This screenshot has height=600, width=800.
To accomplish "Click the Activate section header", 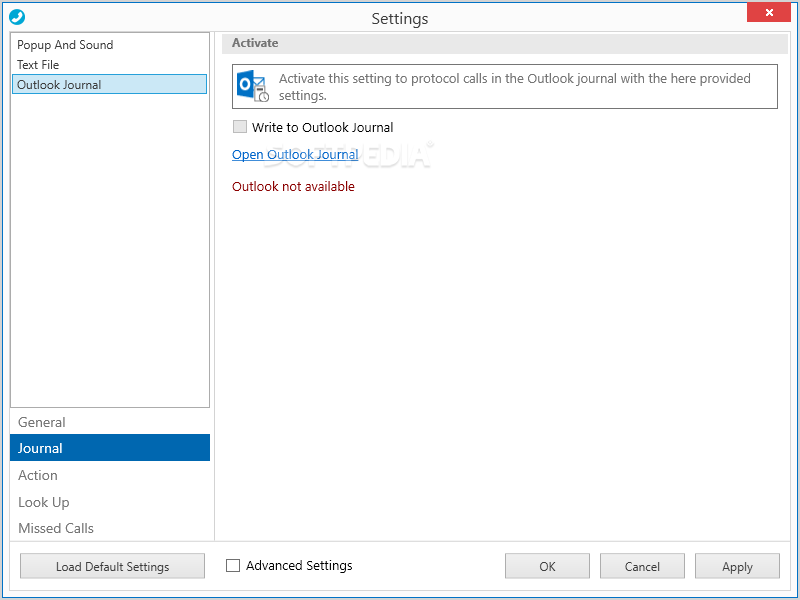I will pos(255,43).
